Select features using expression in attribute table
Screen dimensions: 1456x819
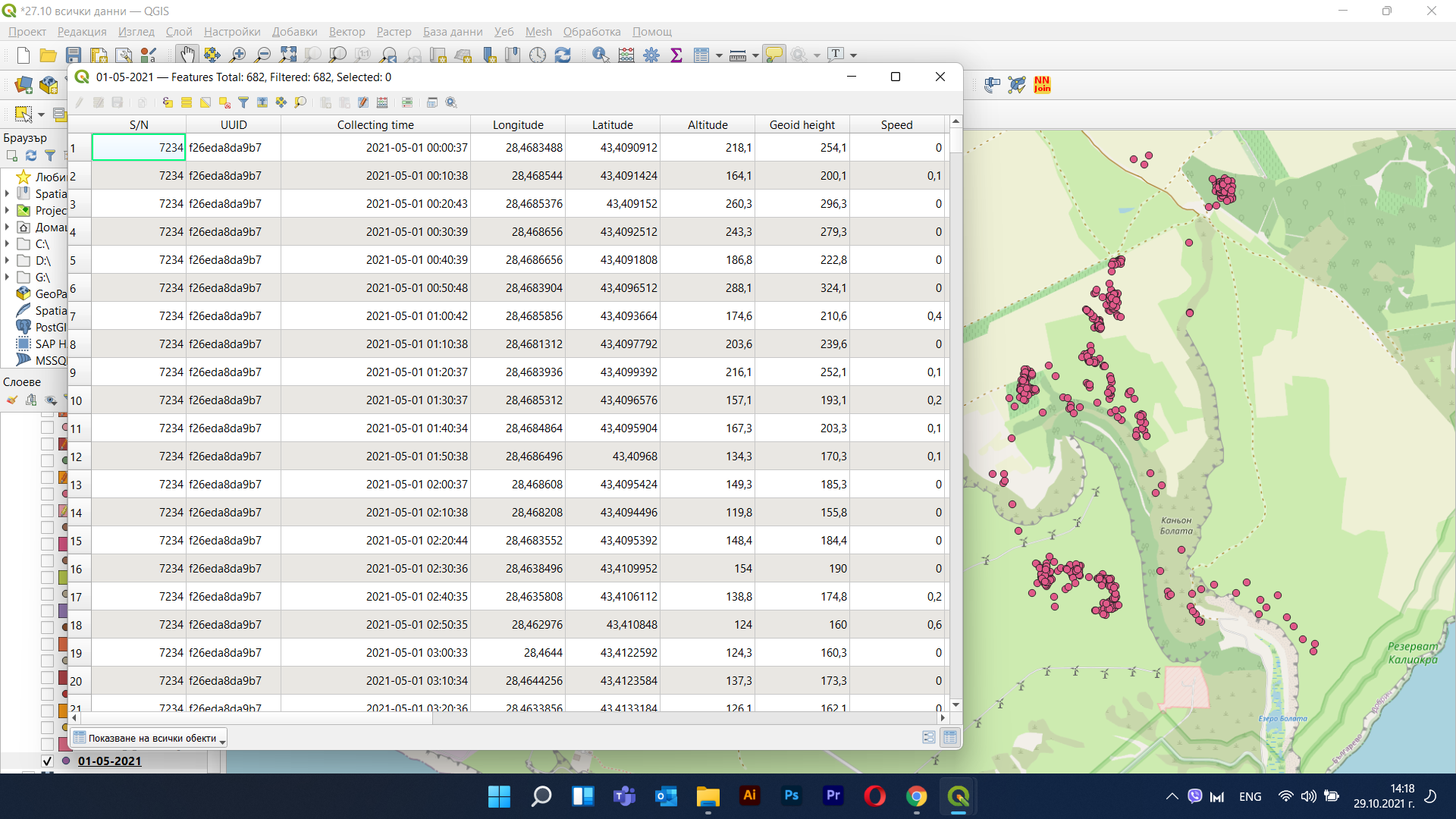pyautogui.click(x=168, y=102)
